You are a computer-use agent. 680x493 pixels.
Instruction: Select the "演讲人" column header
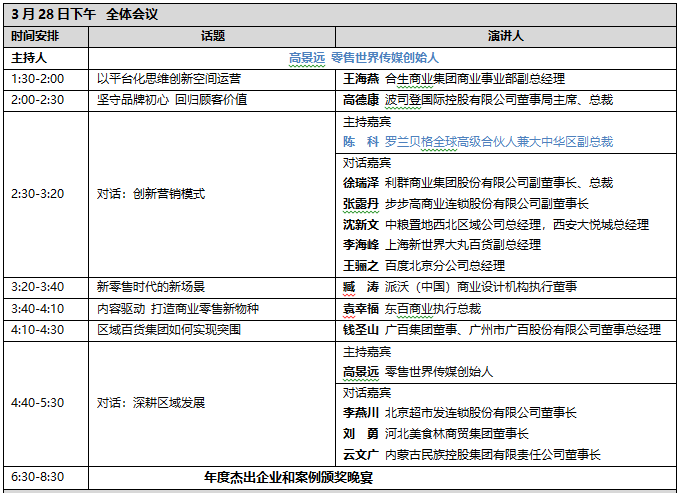pos(504,36)
